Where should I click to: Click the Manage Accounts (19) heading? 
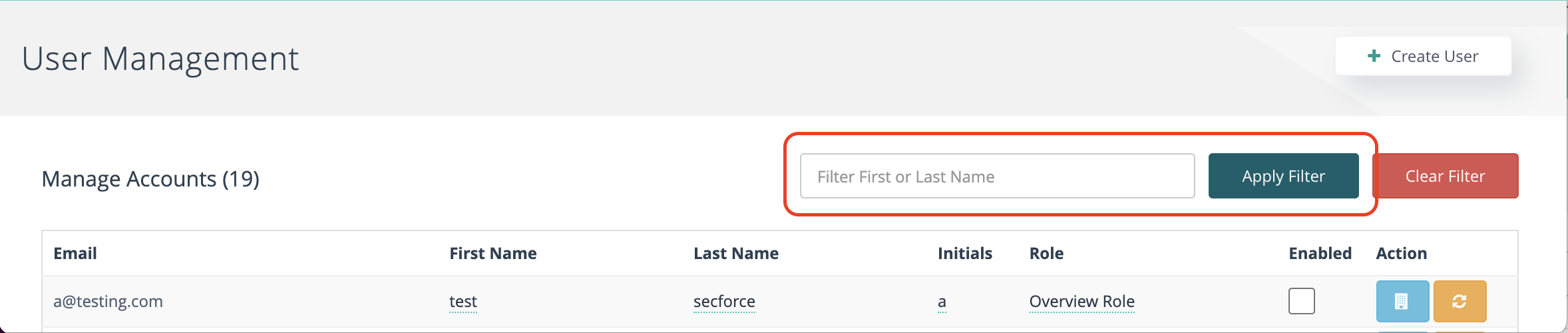150,178
